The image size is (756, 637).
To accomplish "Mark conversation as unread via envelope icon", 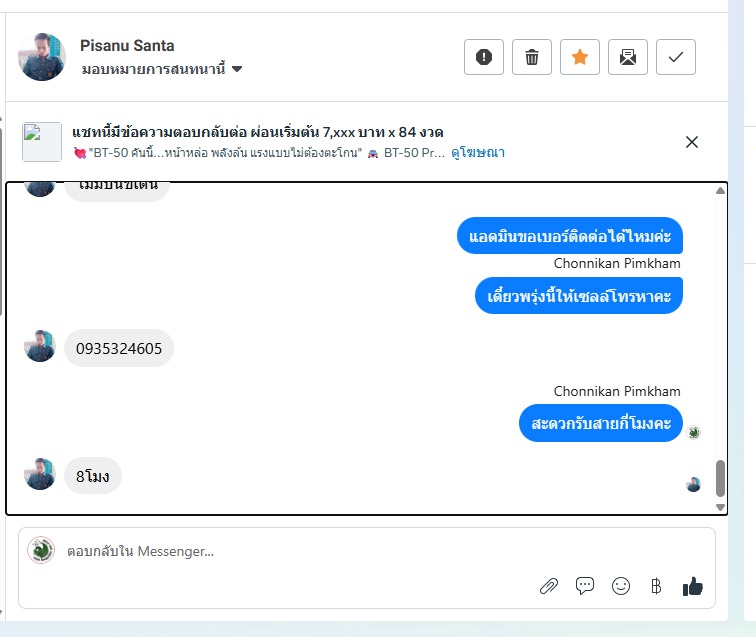I will pyautogui.click(x=628, y=57).
